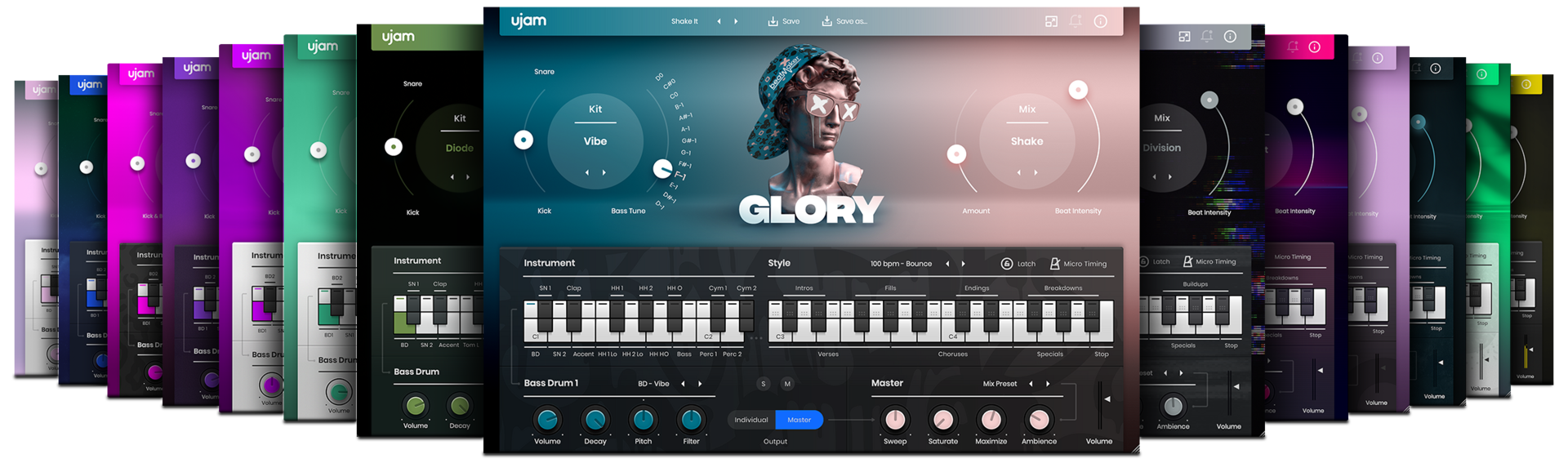Click the info icon in the pink window

[1314, 47]
